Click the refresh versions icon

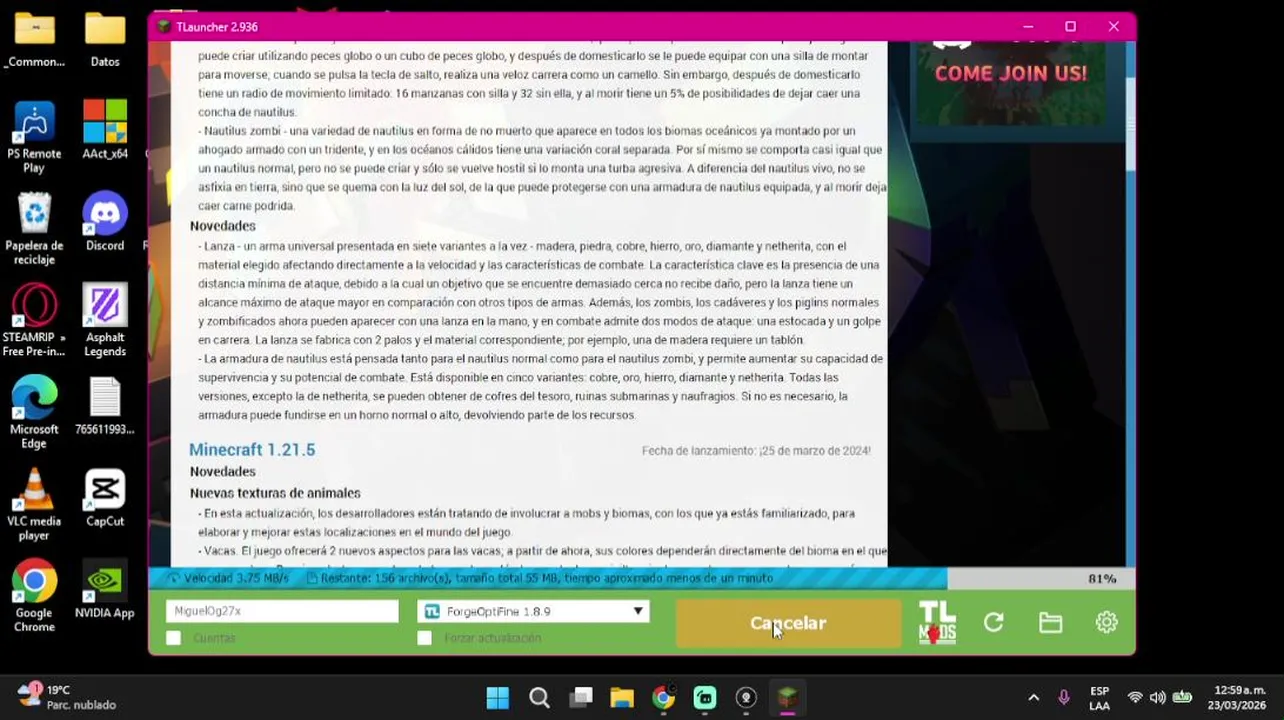tap(993, 622)
